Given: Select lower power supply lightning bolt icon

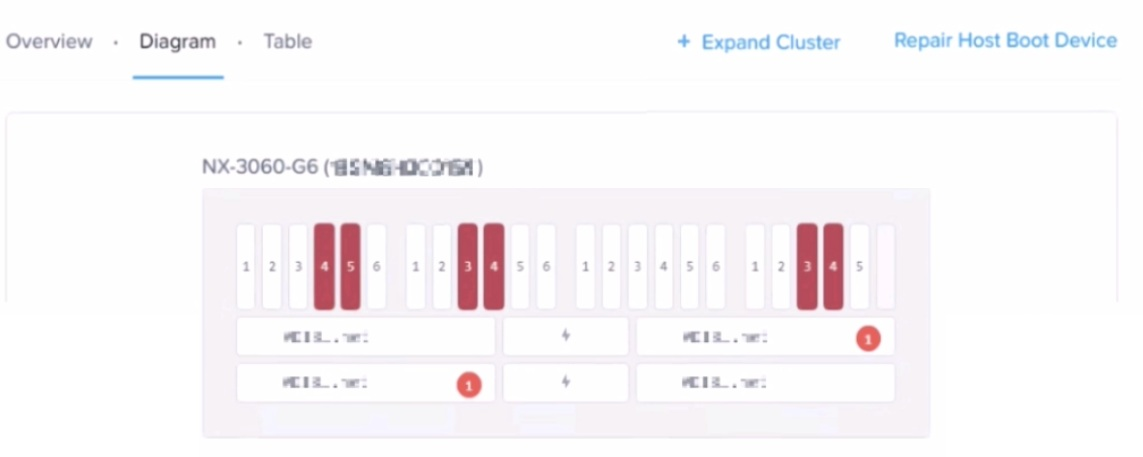Looking at the screenshot, I should 566,382.
